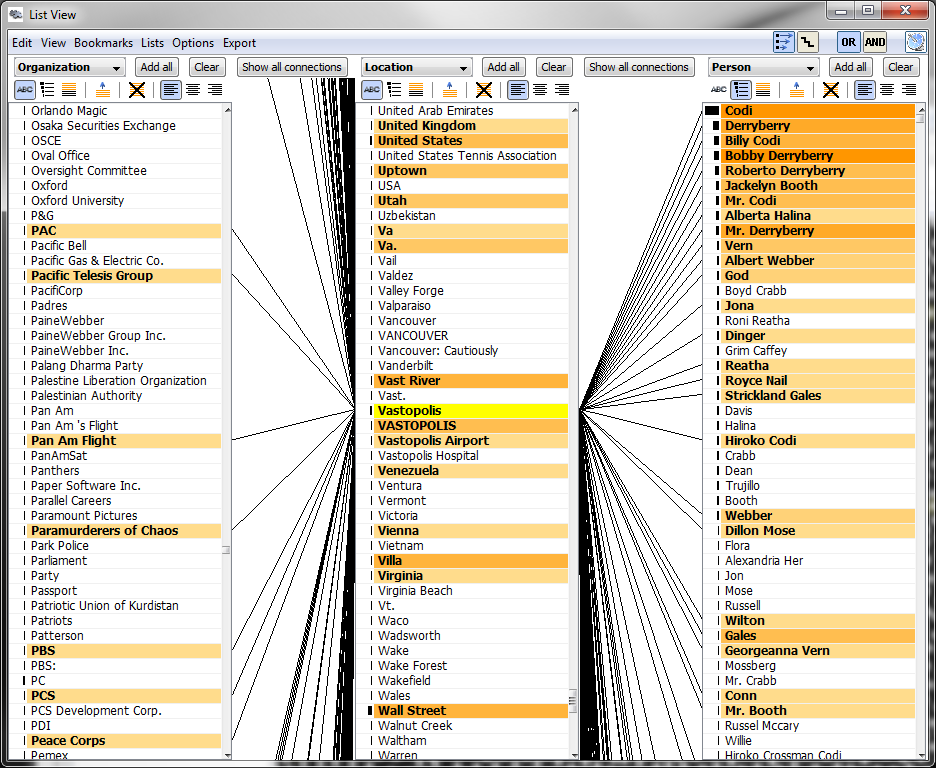Right-align text in the Person list
Image resolution: width=938 pixels, height=768 pixels.
pos(908,90)
